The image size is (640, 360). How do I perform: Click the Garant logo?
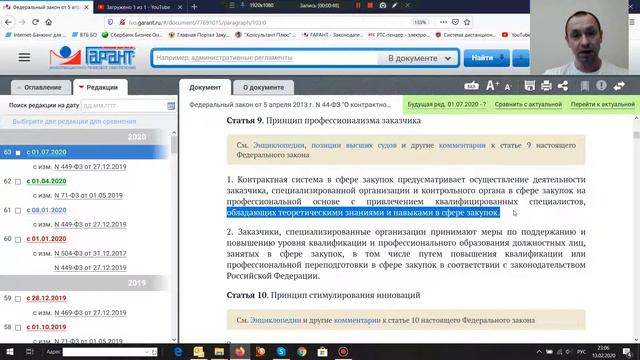92,58
